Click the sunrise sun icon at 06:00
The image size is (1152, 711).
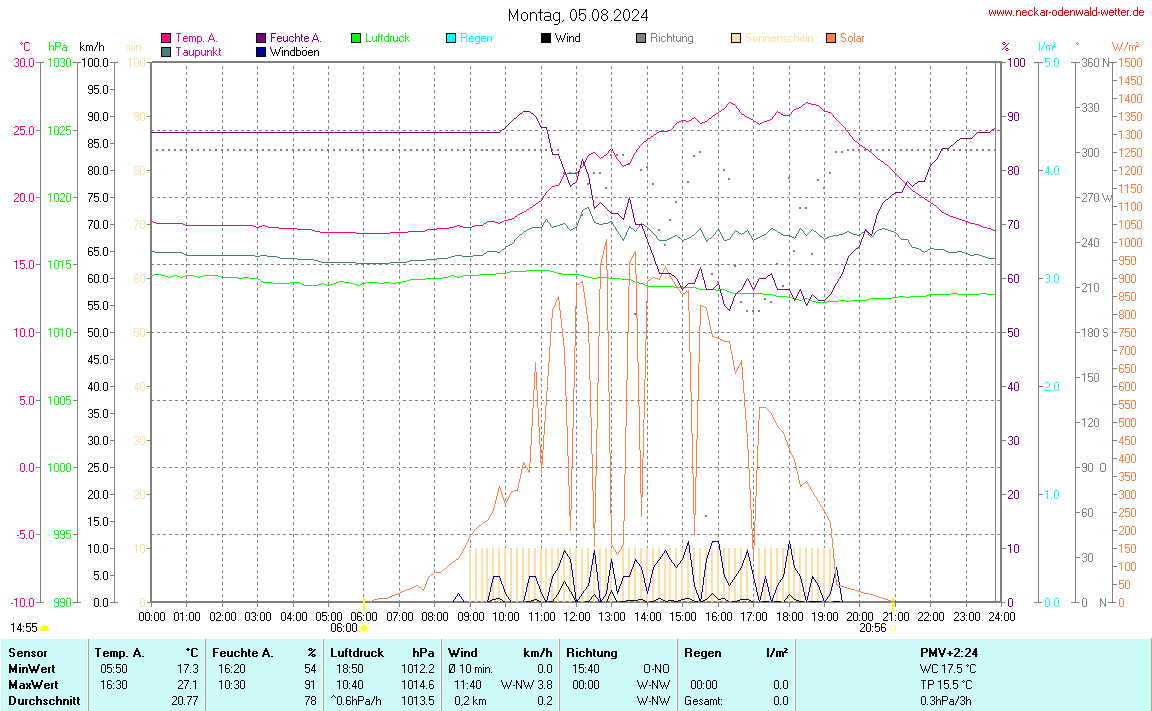364,628
